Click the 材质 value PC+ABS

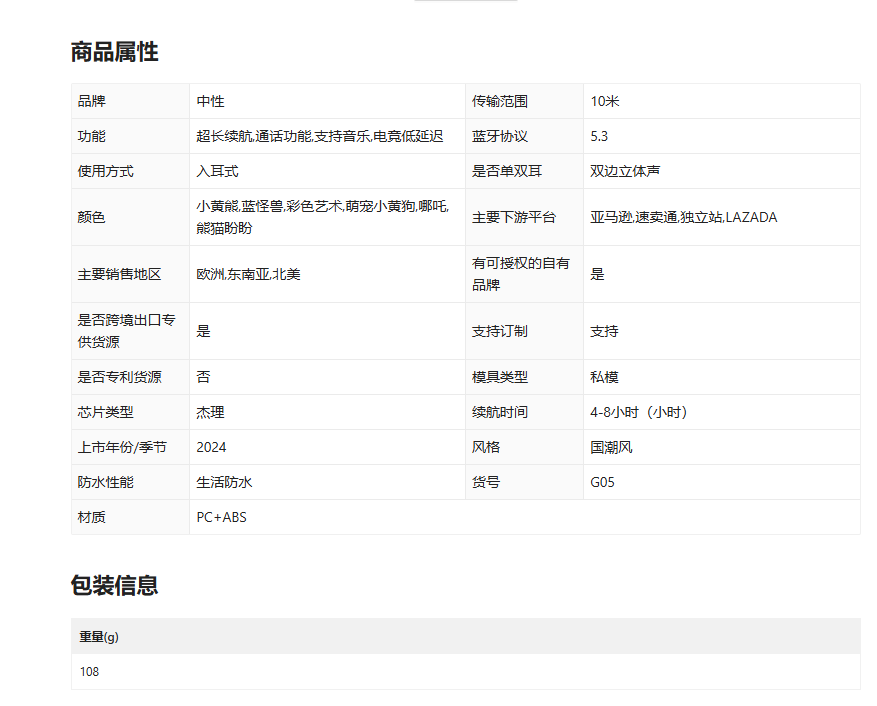point(221,517)
